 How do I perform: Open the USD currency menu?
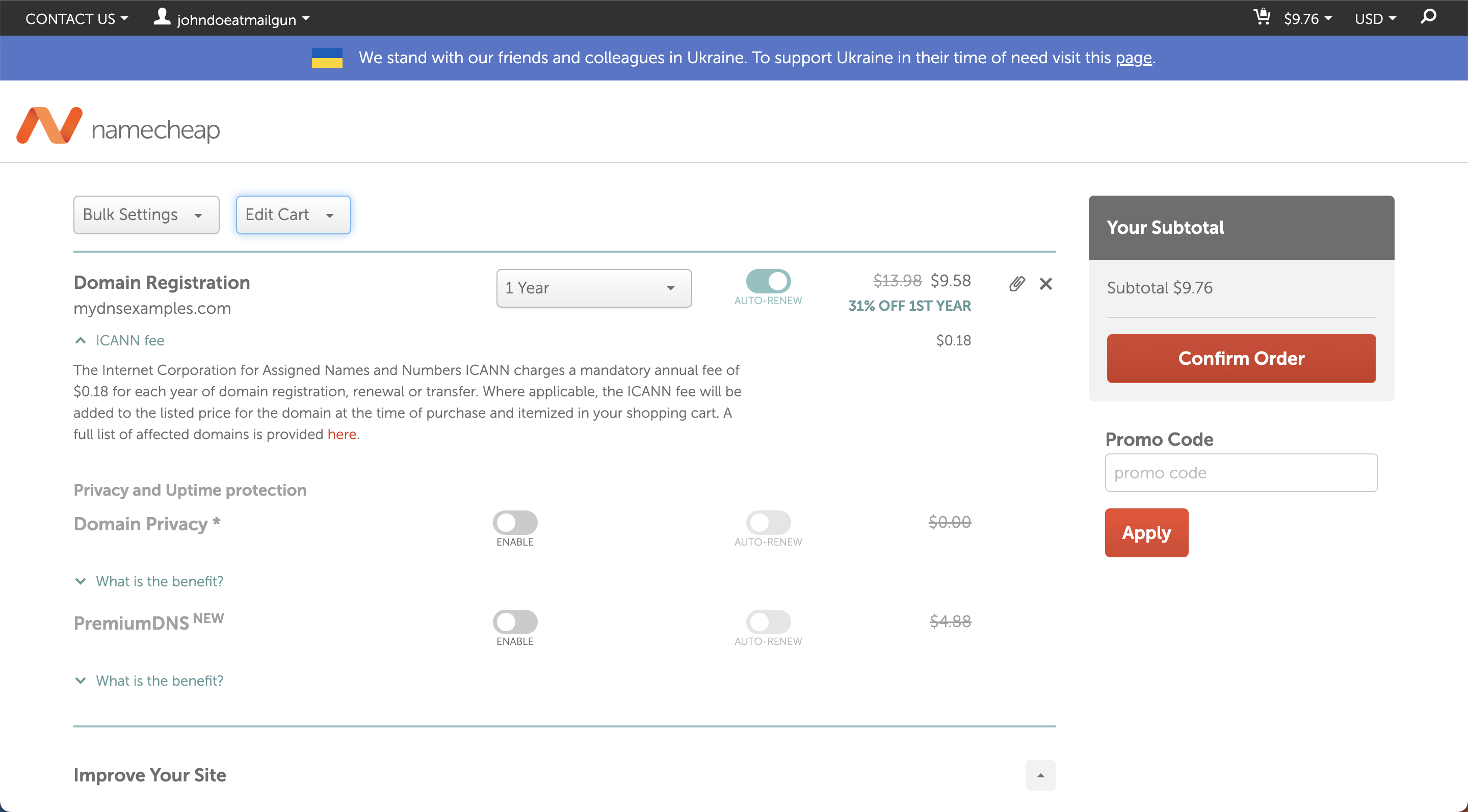(1375, 19)
